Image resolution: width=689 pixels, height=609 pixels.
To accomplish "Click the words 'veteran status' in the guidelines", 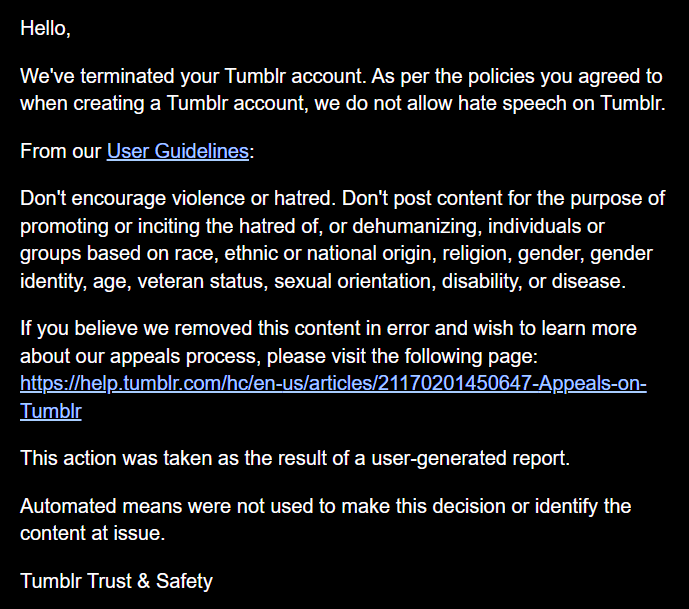I will [203, 281].
